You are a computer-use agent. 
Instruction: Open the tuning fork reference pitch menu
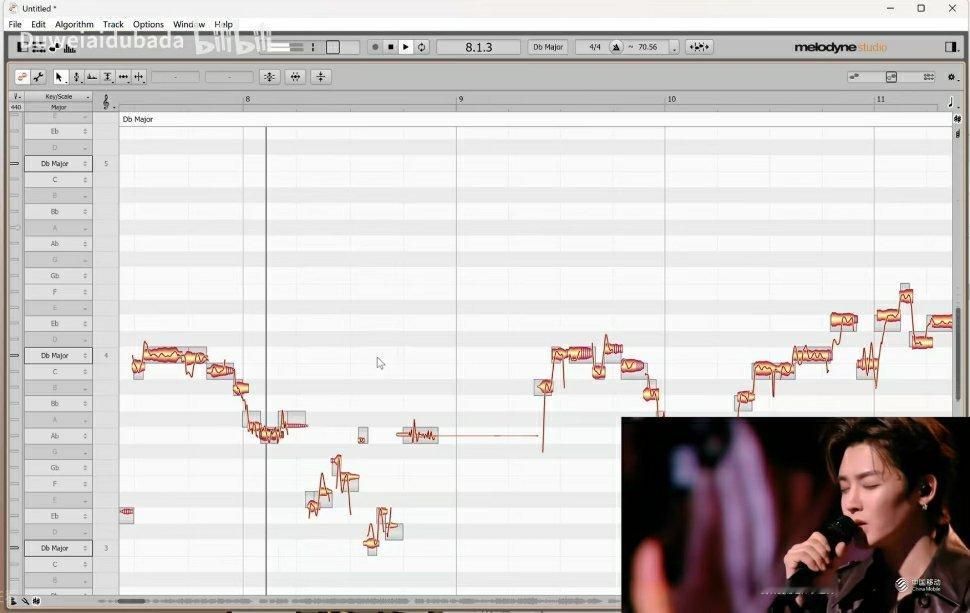(x=16, y=96)
